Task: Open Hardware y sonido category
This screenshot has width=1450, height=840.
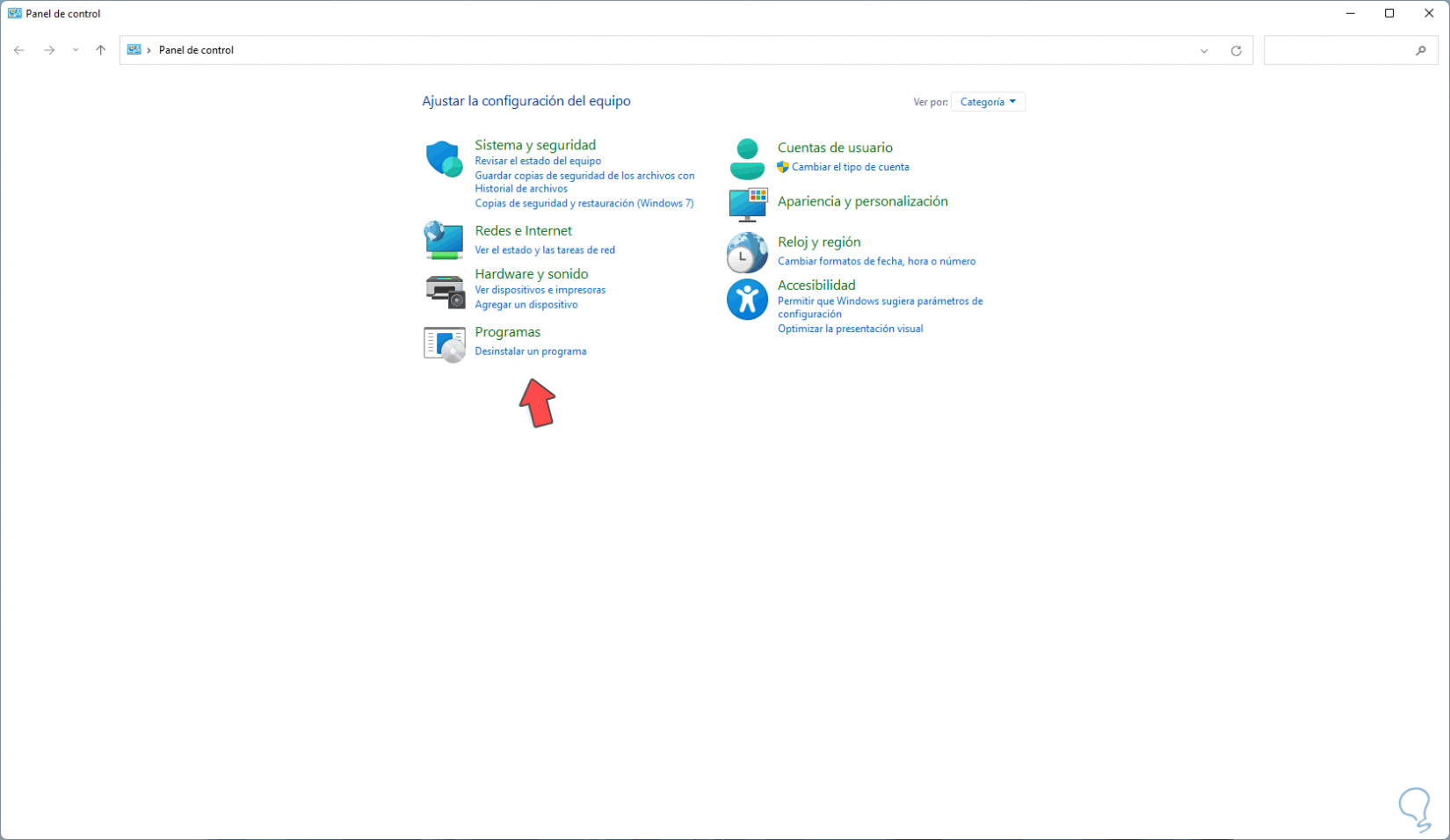Action: (532, 274)
